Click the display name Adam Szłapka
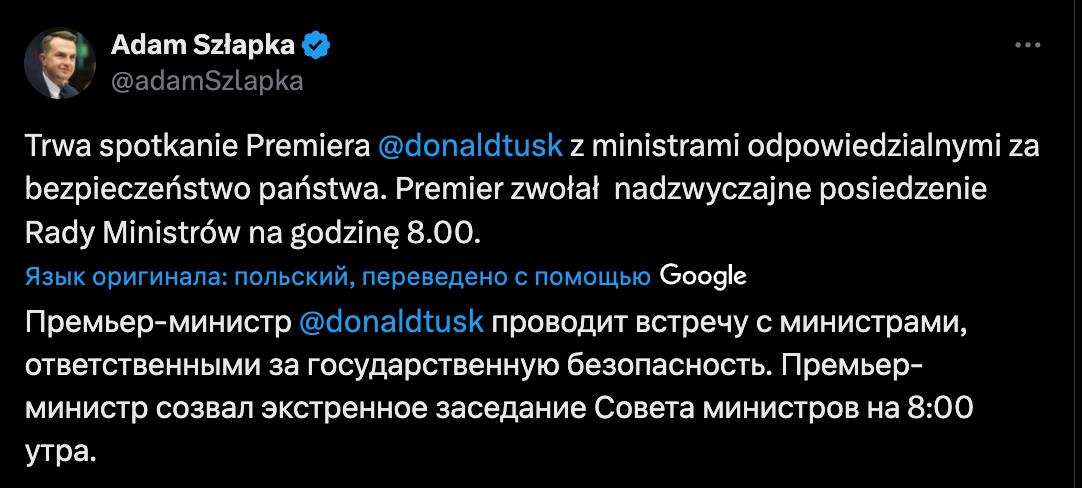 (x=202, y=45)
